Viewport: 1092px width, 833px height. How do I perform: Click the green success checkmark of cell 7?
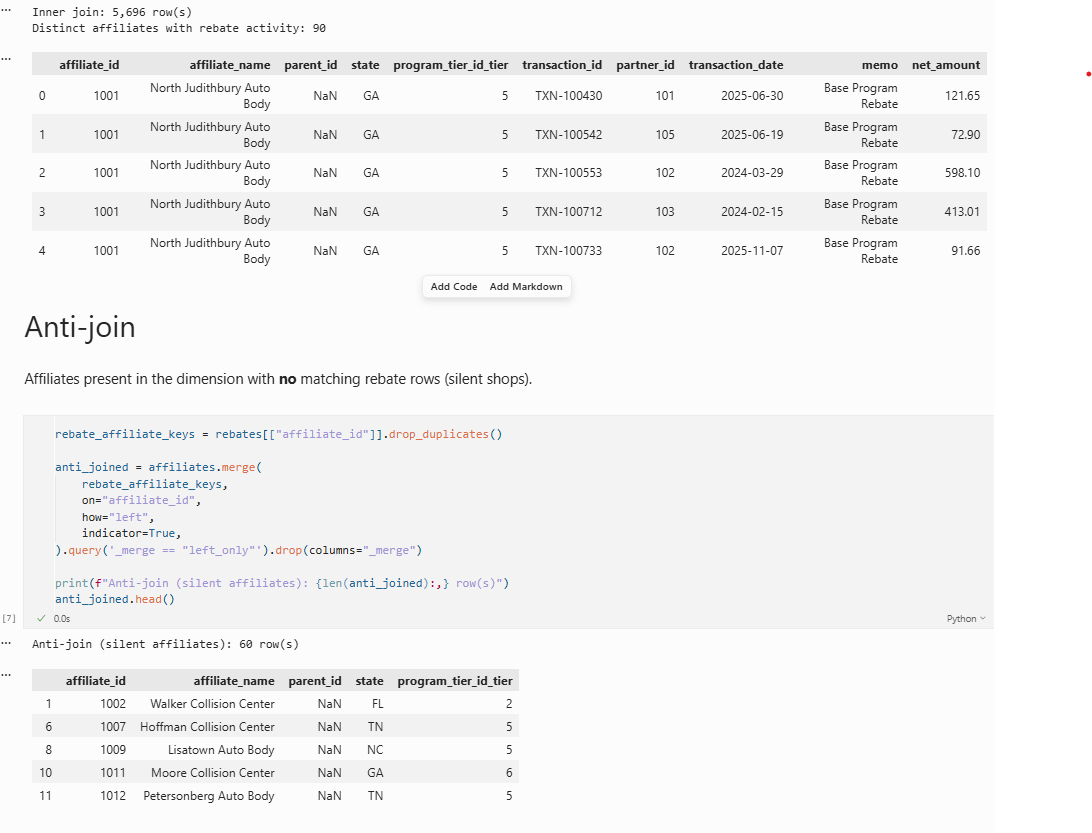pyautogui.click(x=41, y=618)
